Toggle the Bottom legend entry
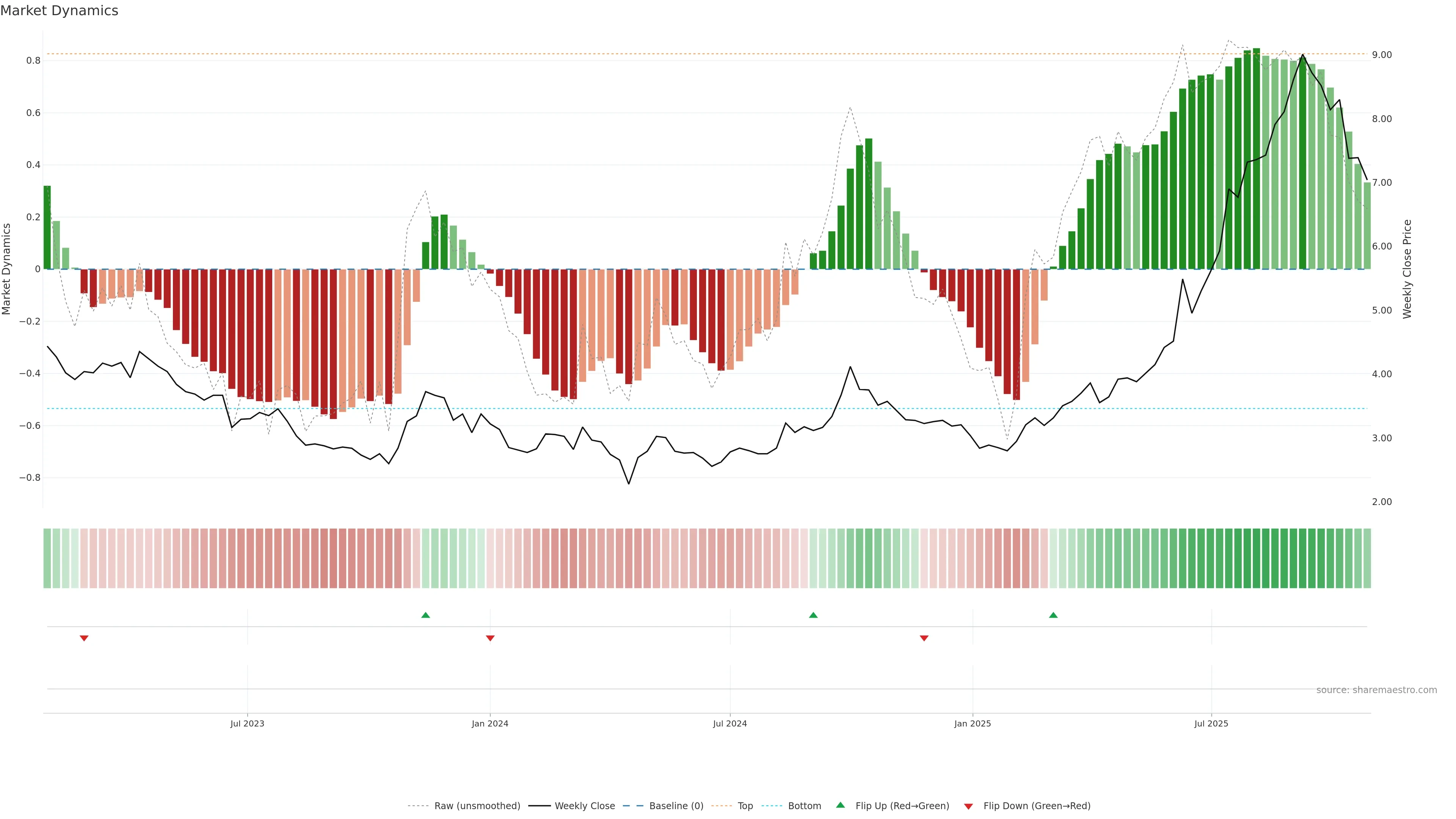Screen dimensions: 1456x819 (x=804, y=805)
